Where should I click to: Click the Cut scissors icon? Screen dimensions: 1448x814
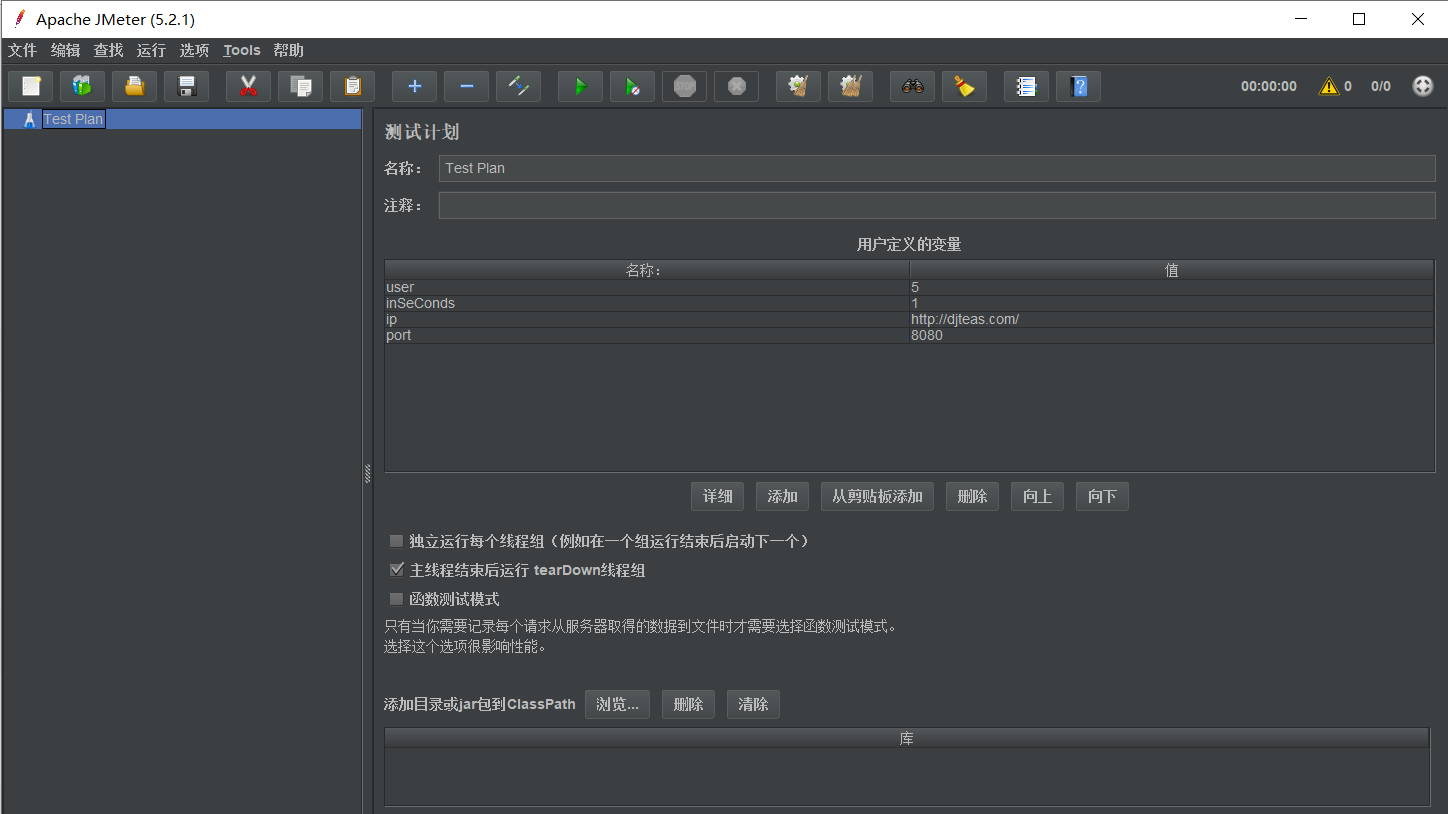(248, 86)
